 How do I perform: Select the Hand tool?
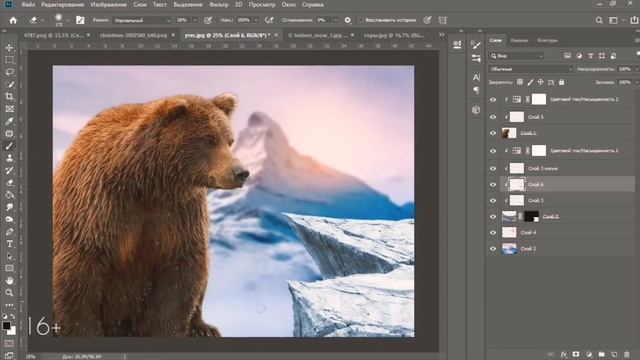pyautogui.click(x=9, y=281)
